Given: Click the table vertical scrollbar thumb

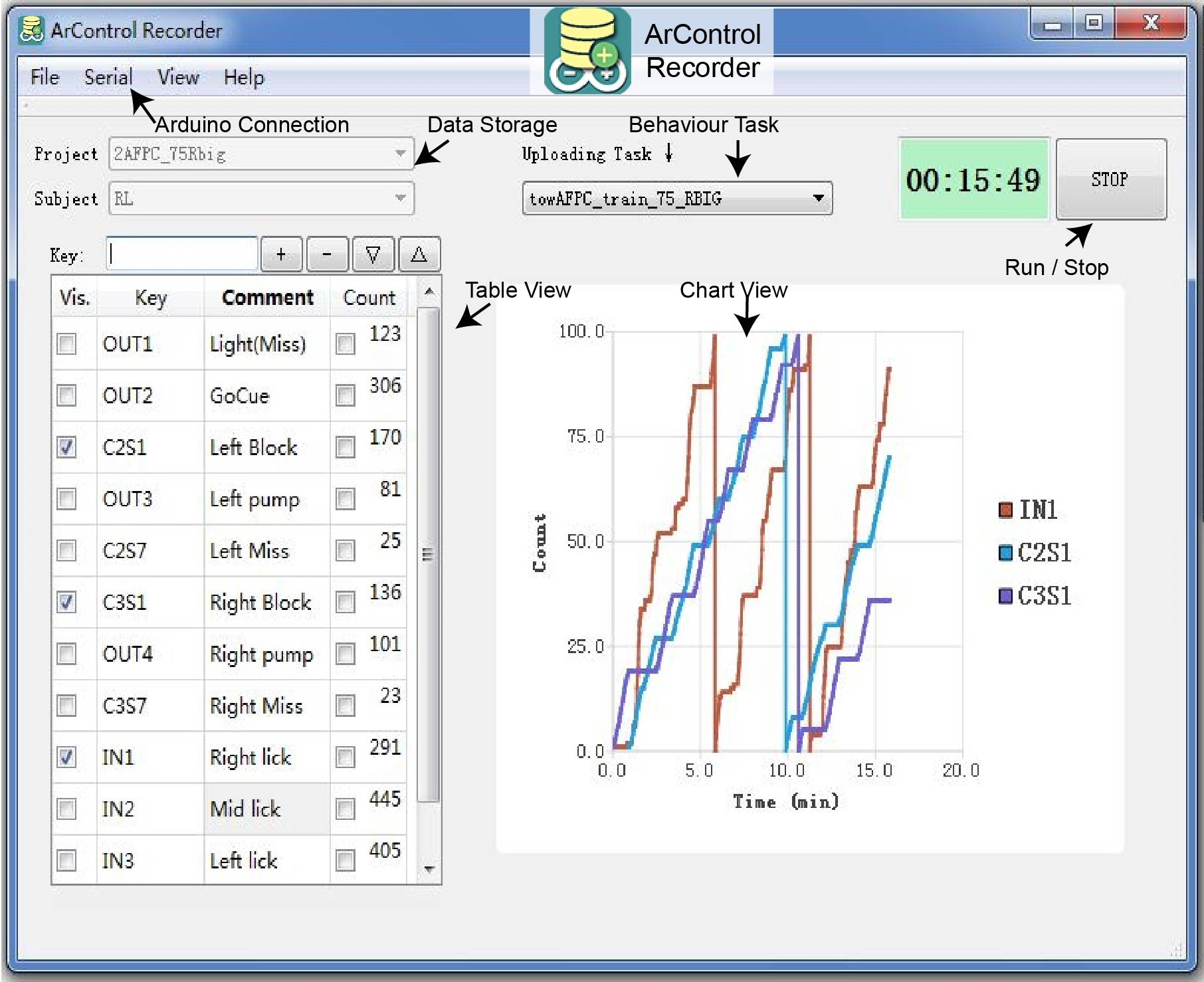Looking at the screenshot, I should [429, 555].
